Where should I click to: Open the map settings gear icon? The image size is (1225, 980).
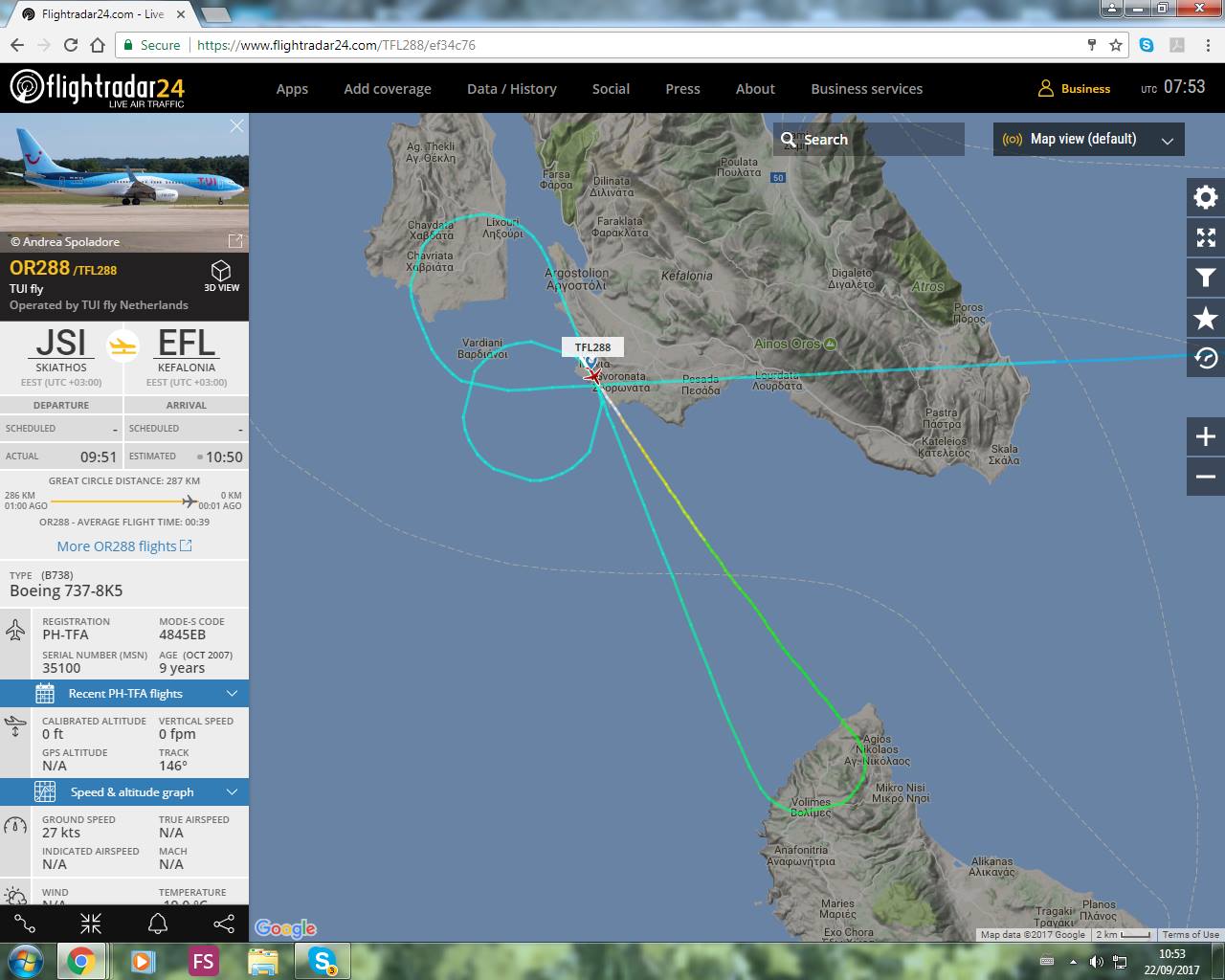(1206, 197)
